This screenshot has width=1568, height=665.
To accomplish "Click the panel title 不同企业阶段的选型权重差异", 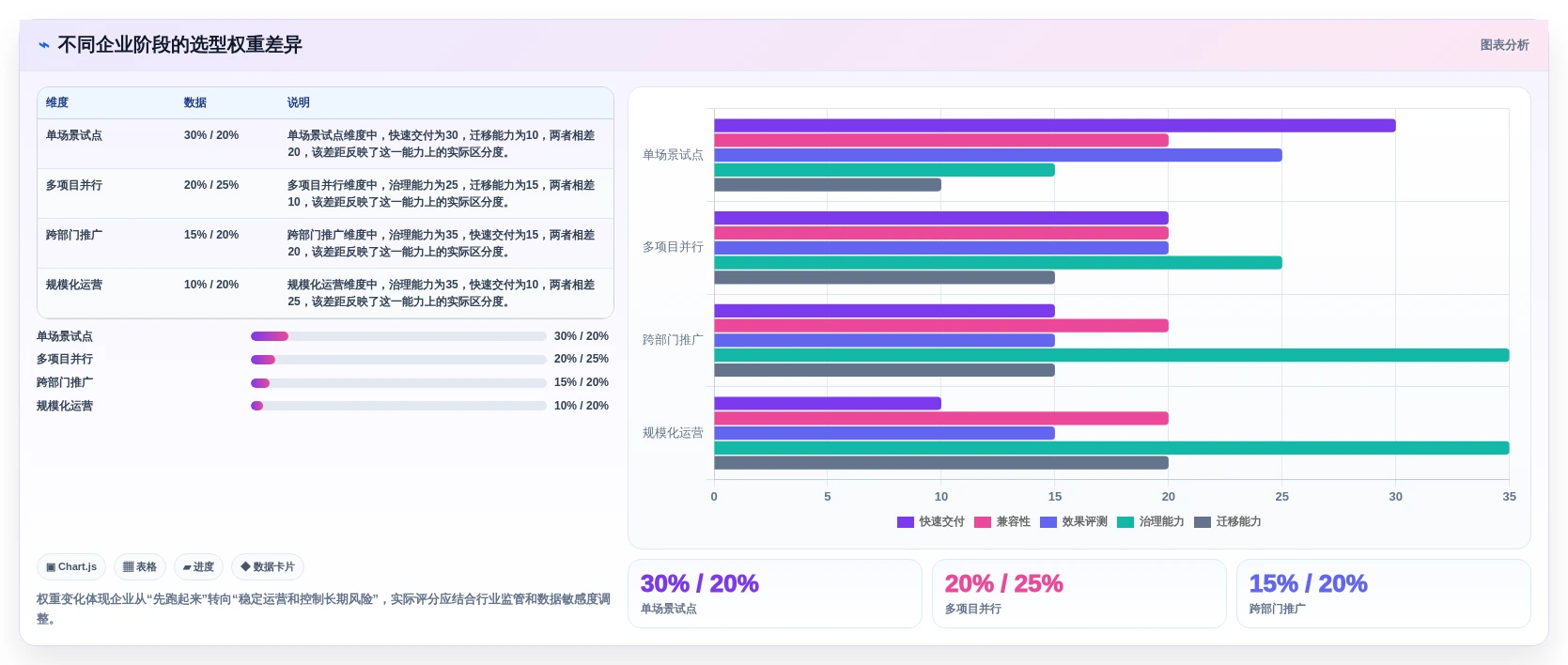I will pyautogui.click(x=179, y=45).
